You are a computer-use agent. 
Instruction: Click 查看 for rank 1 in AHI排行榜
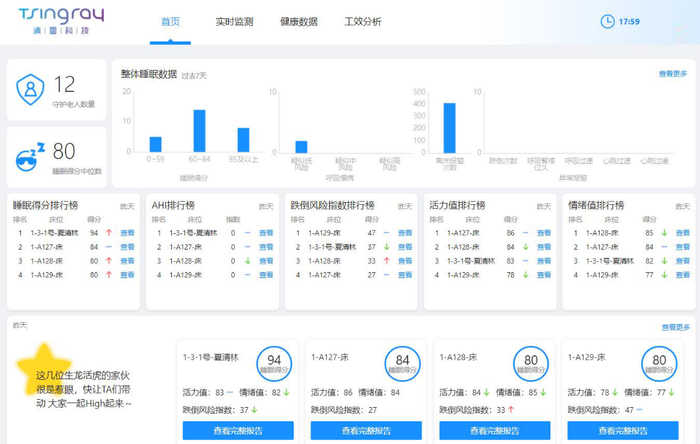[x=265, y=232]
